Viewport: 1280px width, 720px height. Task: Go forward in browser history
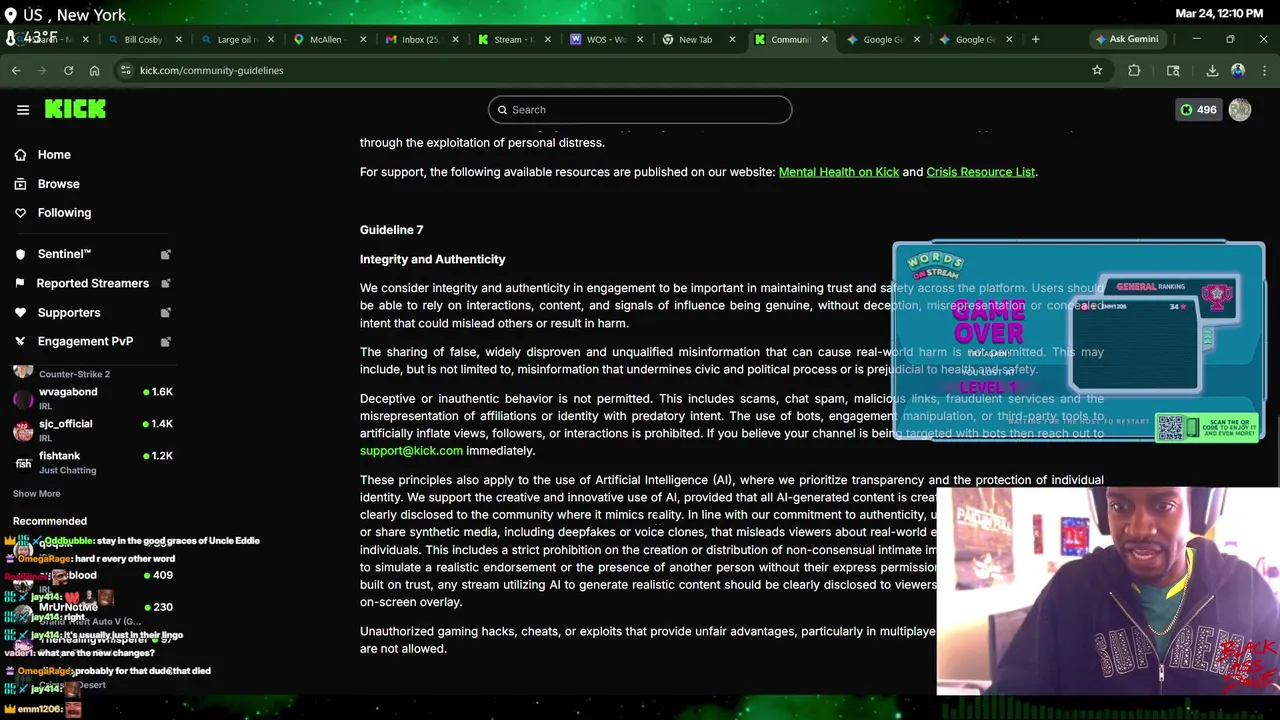pyautogui.click(x=42, y=70)
